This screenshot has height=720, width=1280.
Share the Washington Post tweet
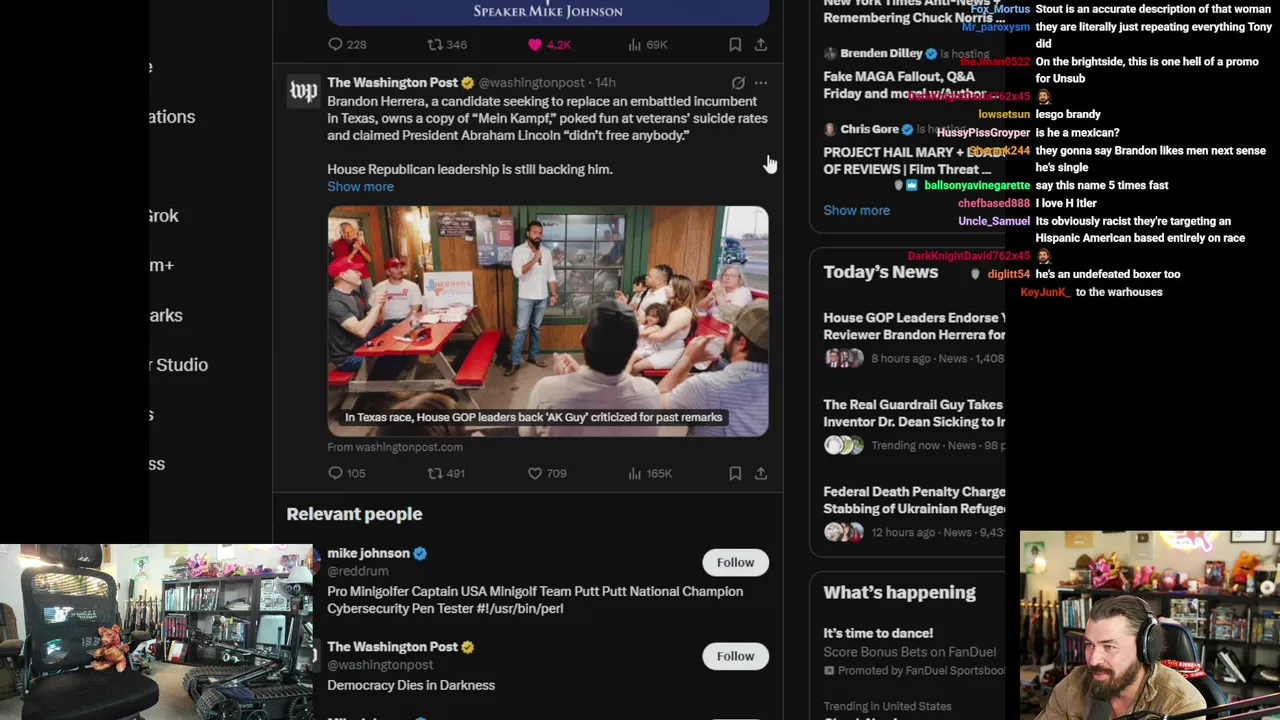point(761,473)
